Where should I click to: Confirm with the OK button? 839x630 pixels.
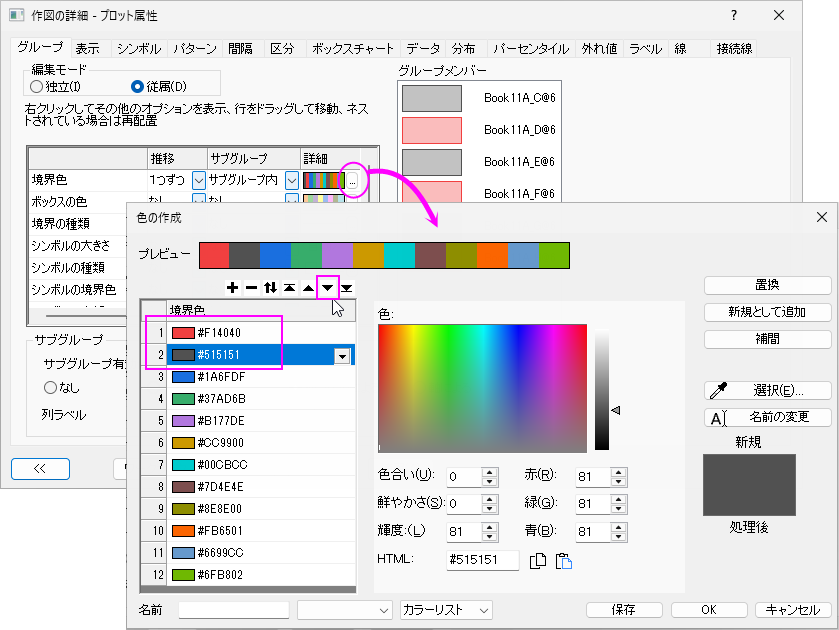709,610
